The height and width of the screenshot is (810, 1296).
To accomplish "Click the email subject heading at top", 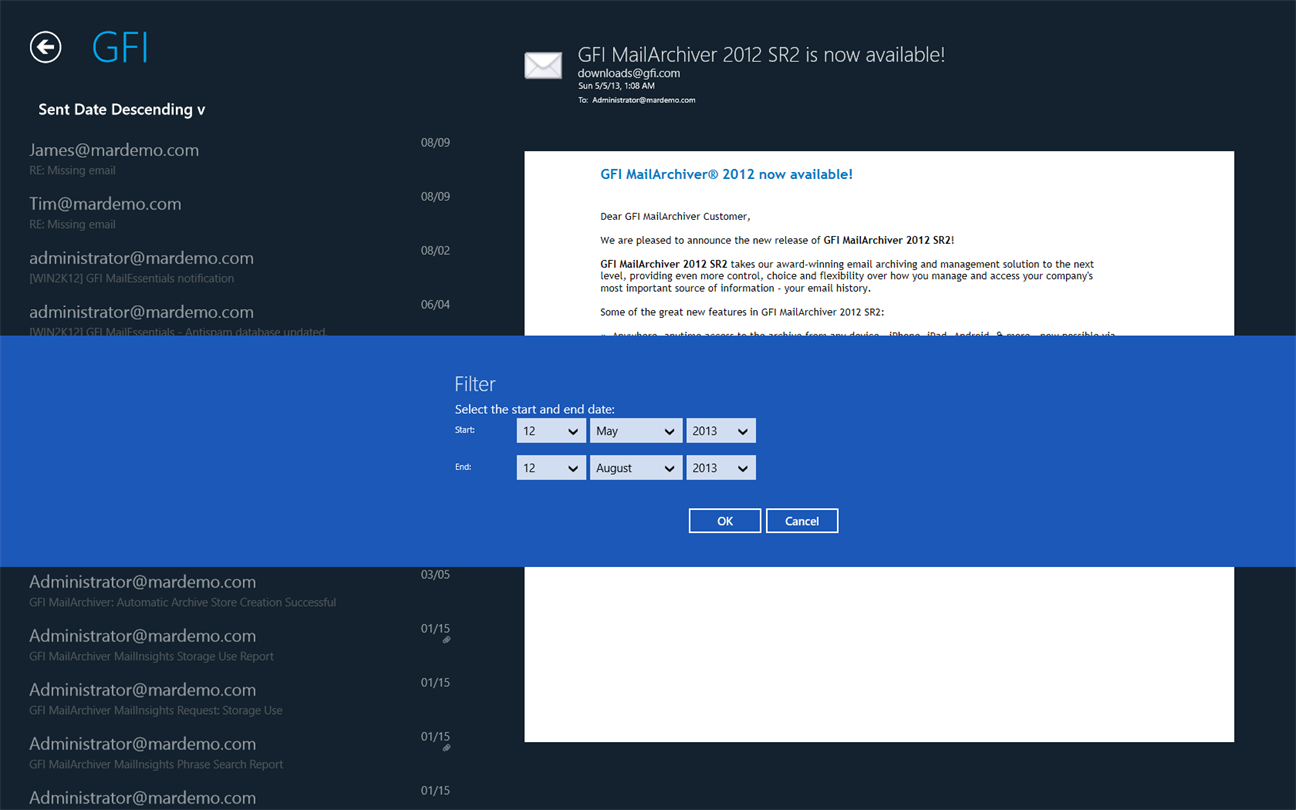I will [761, 55].
